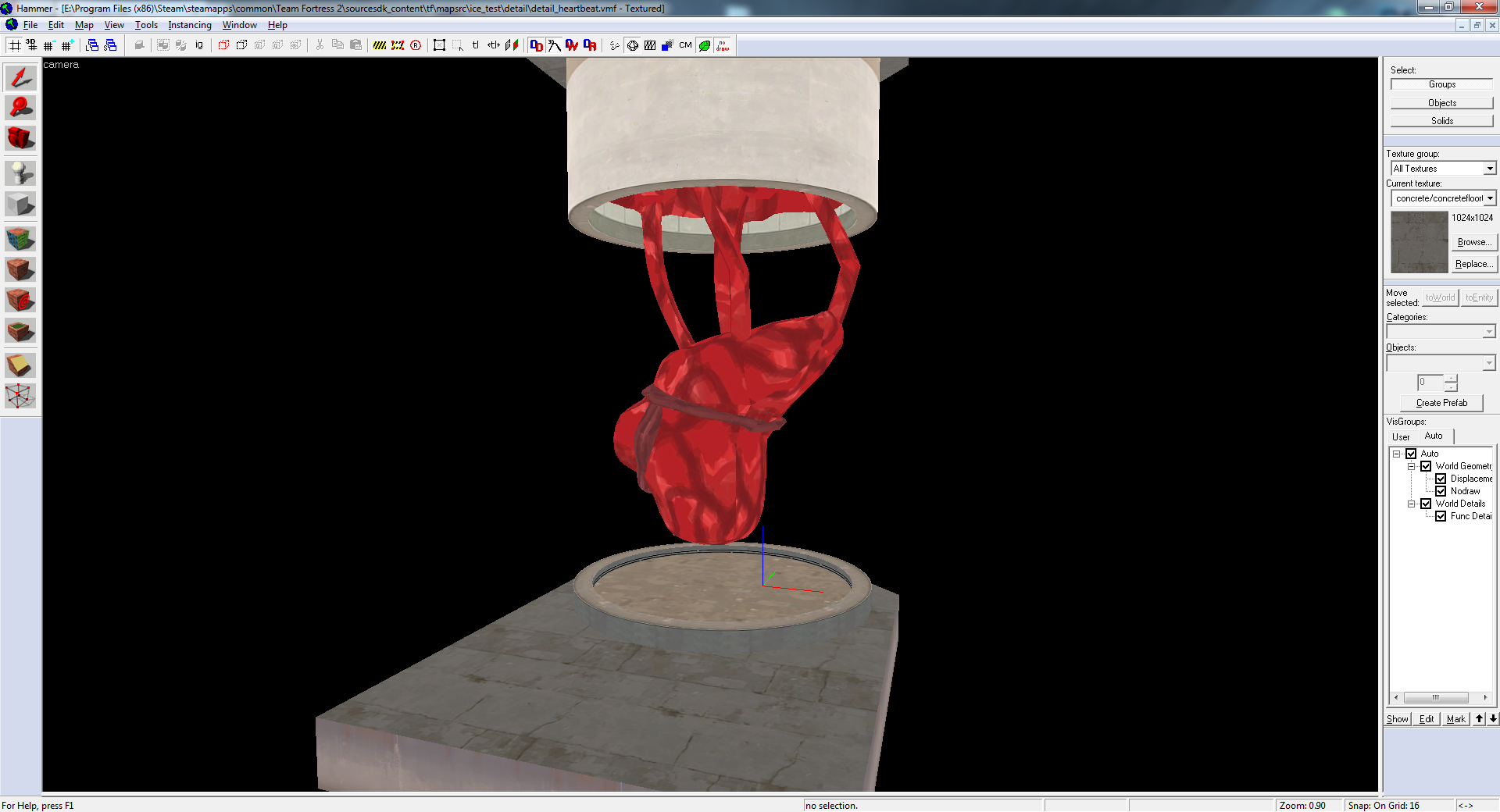Toggle the 2D grid icon
This screenshot has width=1500, height=812.
click(x=15, y=45)
